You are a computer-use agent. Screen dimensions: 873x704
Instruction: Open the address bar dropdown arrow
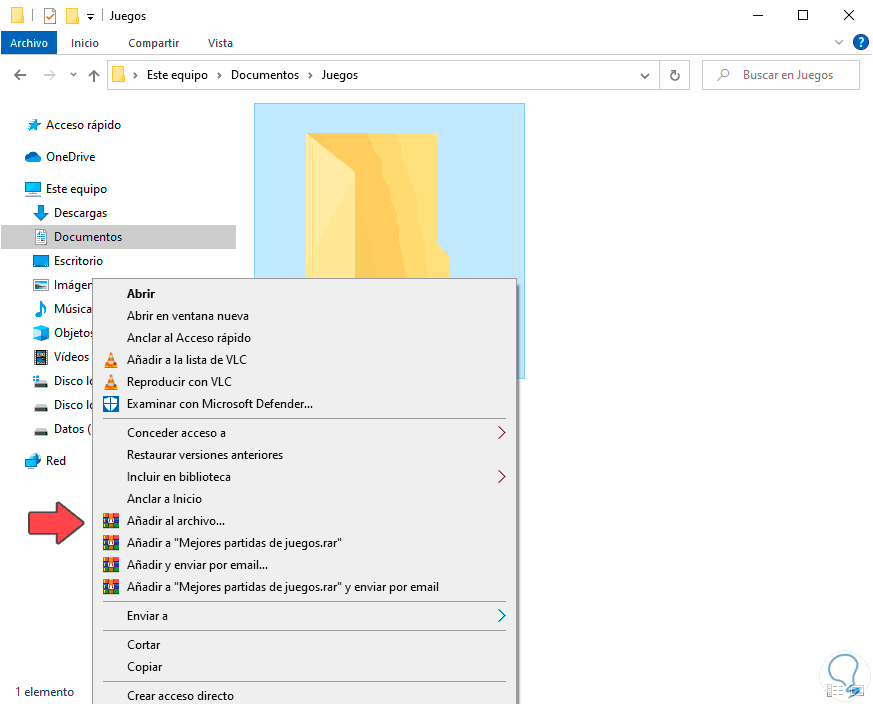pyautogui.click(x=645, y=75)
